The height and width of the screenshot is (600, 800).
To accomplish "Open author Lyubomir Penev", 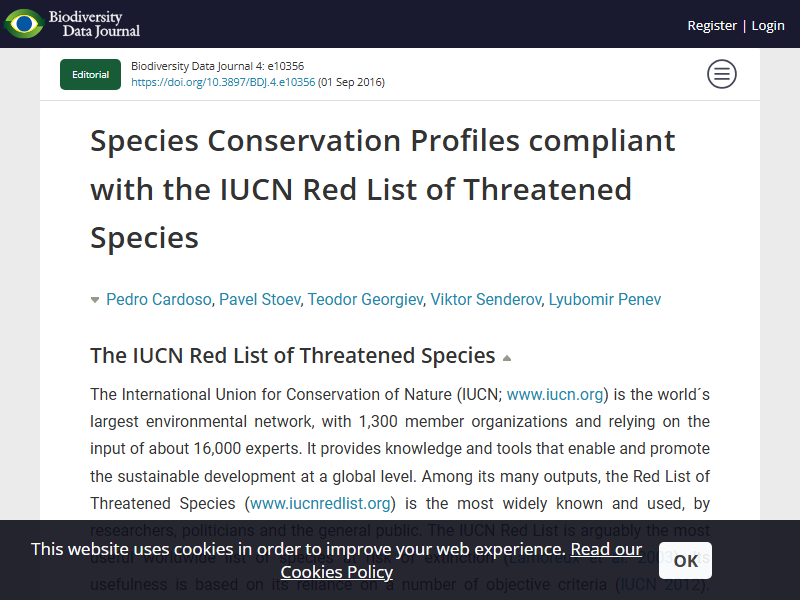I will coord(605,299).
